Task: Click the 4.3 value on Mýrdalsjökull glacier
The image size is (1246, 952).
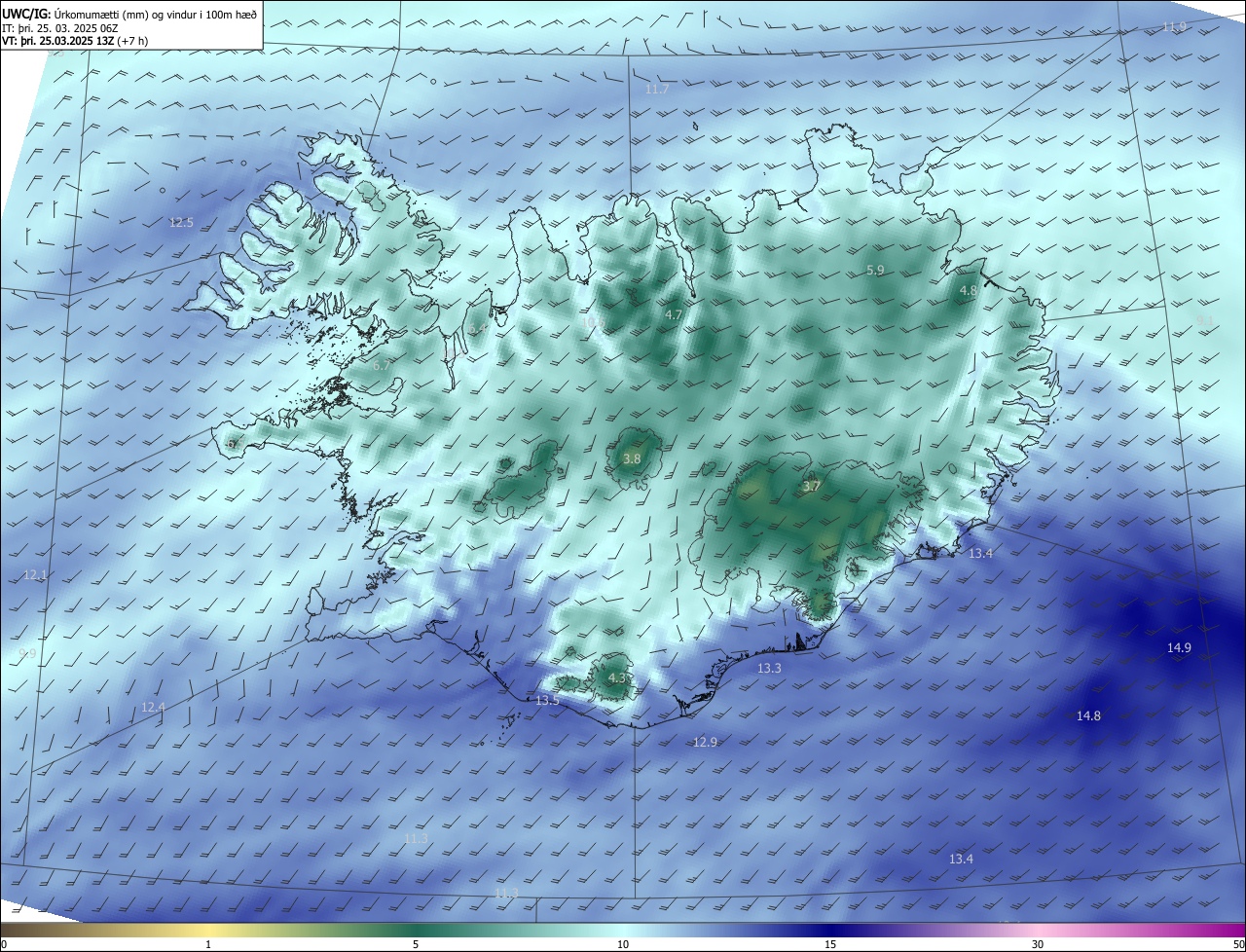Action: tap(617, 677)
